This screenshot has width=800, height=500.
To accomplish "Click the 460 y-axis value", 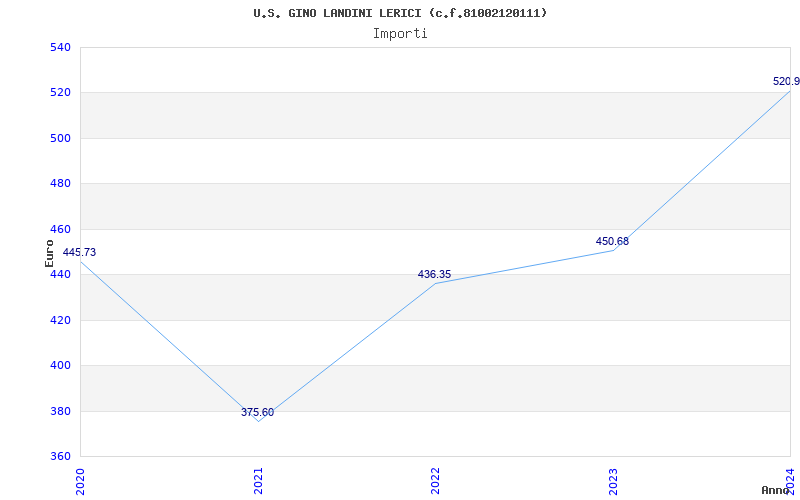I will [60, 229].
